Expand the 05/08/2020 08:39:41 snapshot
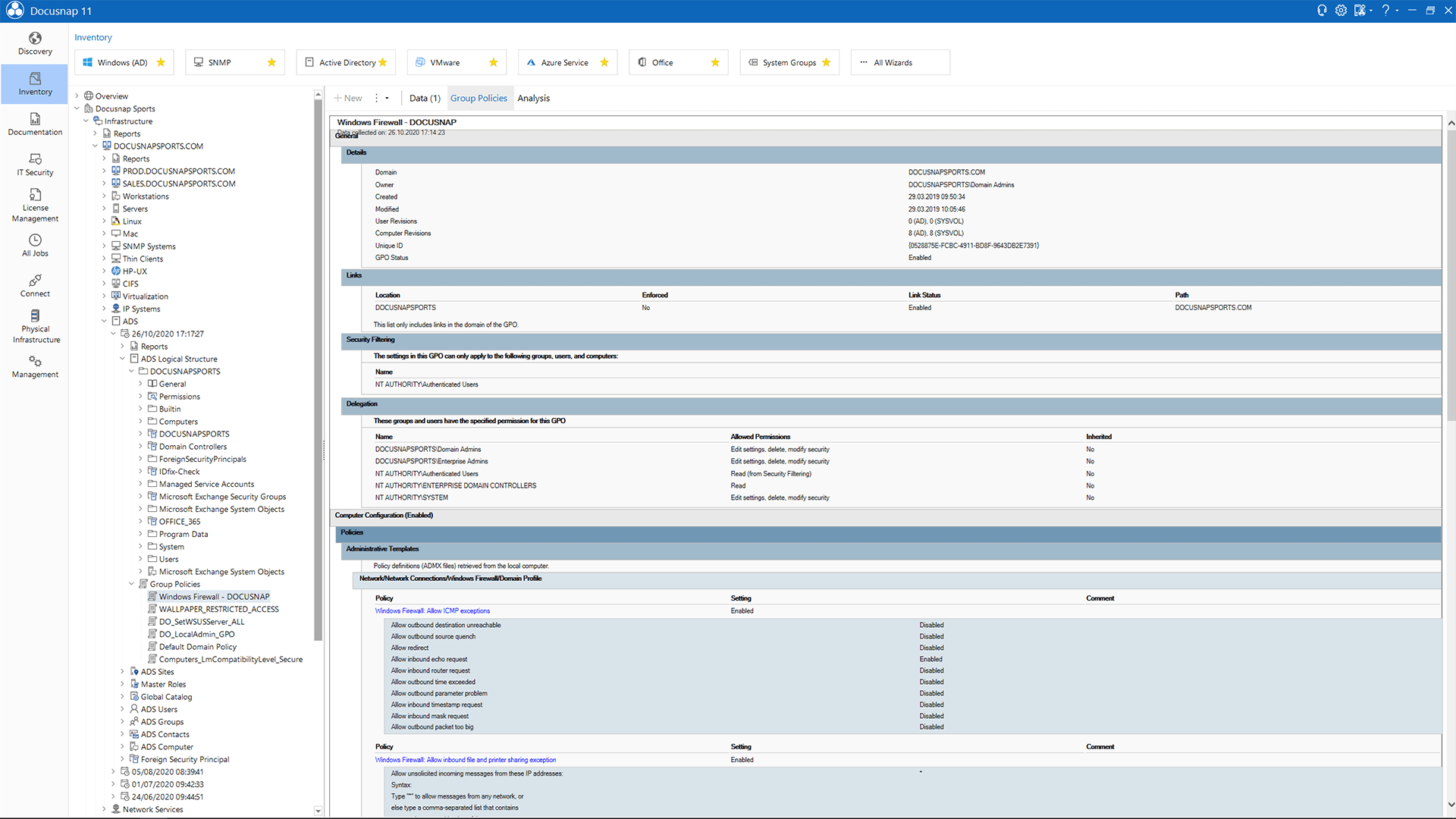 [113, 772]
